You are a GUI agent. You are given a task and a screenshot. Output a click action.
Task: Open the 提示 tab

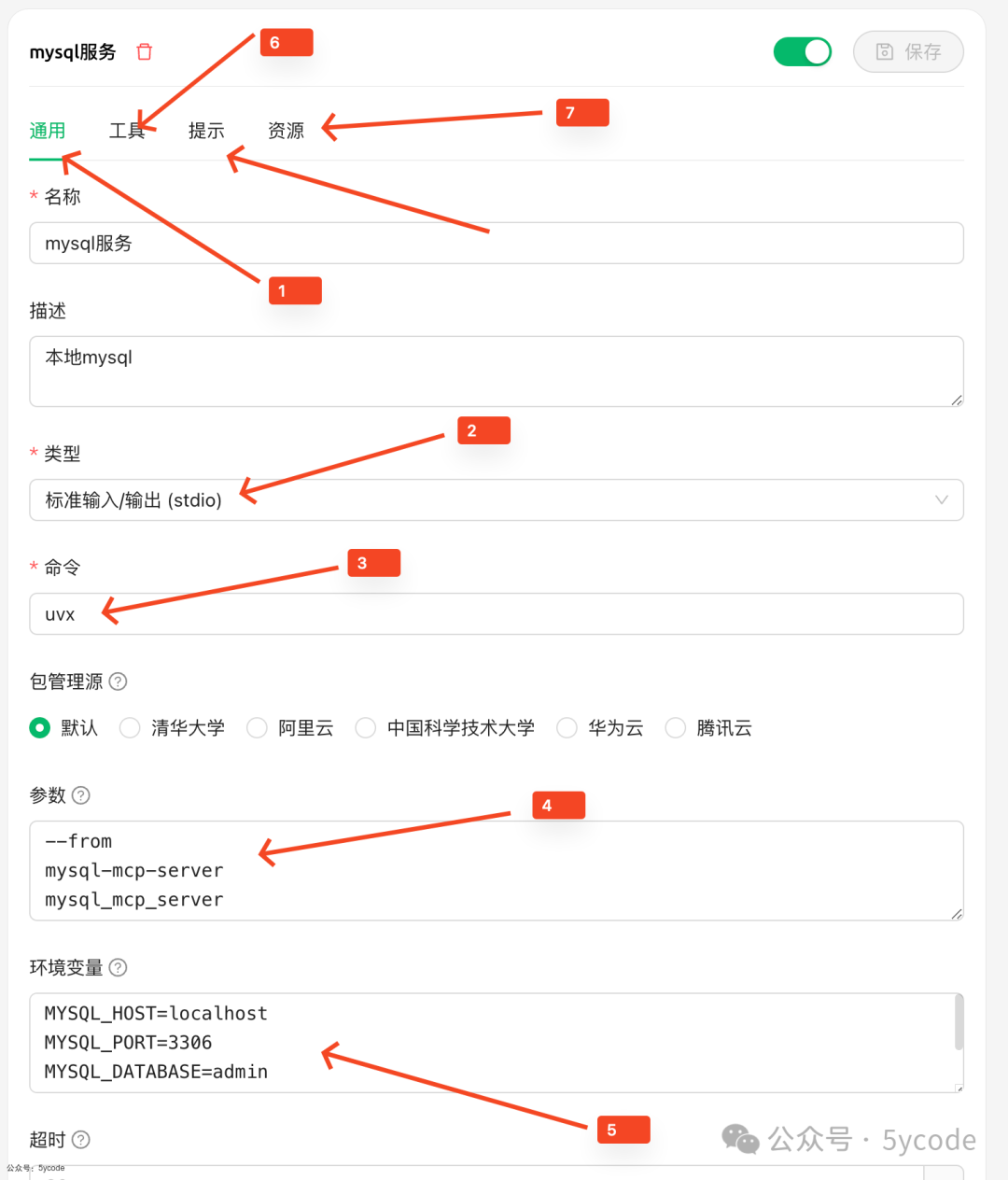tap(206, 131)
